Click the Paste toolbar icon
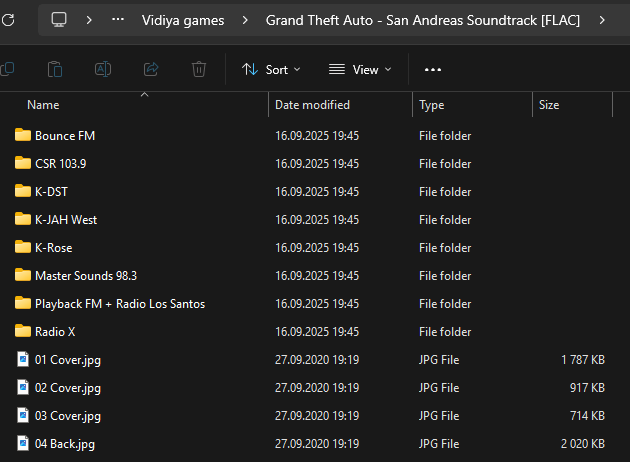Screen dimensions: 630x462 55,69
